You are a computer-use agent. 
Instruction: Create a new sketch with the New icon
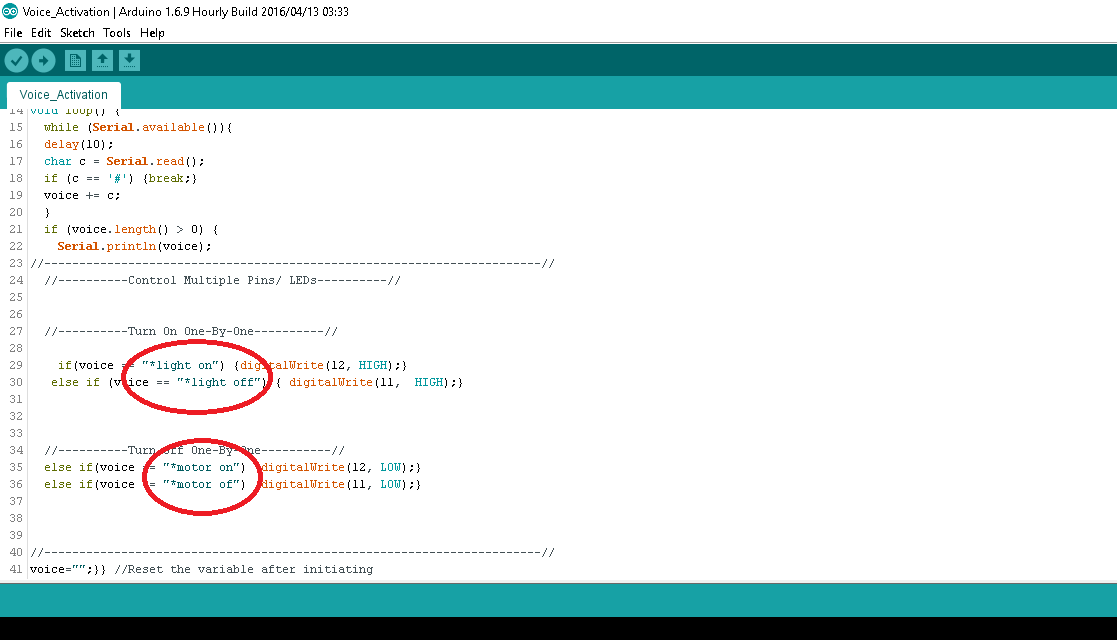75,60
